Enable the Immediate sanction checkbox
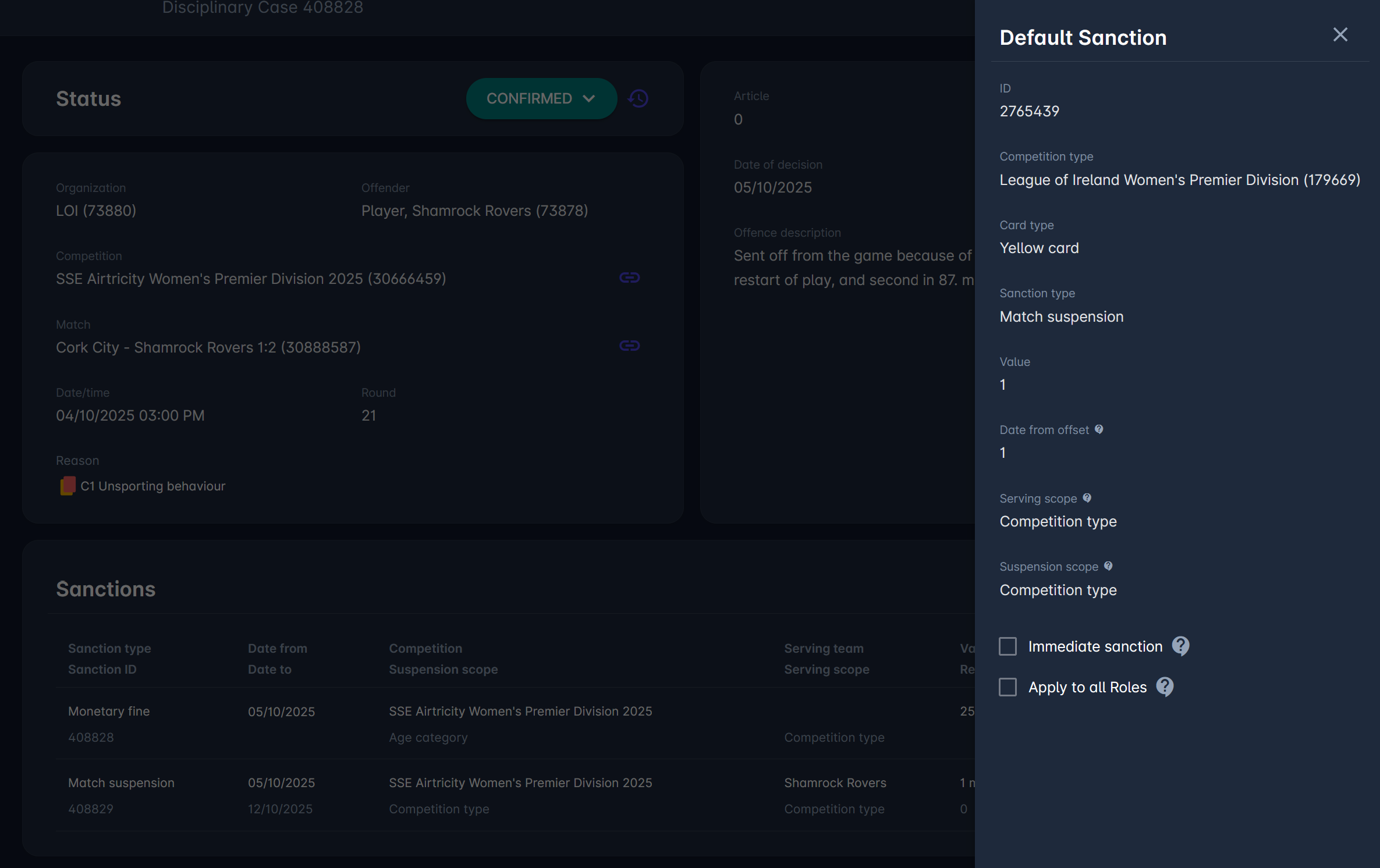The image size is (1380, 868). point(1007,646)
